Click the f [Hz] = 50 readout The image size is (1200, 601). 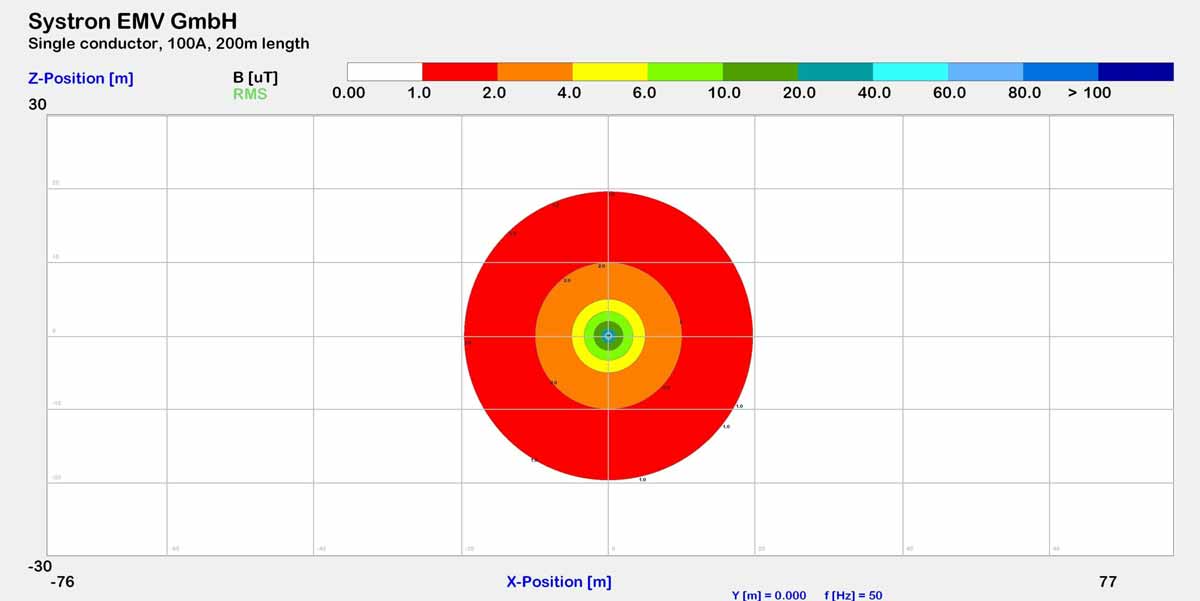853,595
